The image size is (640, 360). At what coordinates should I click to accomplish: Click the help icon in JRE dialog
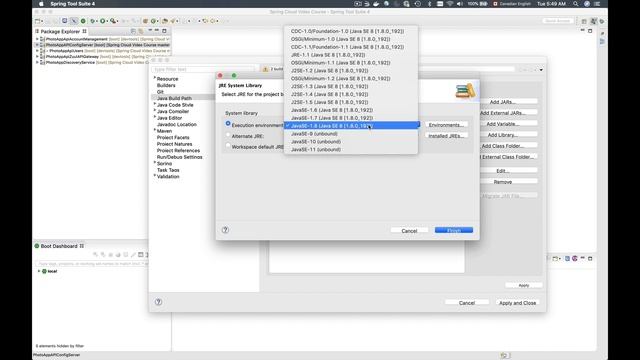225,230
